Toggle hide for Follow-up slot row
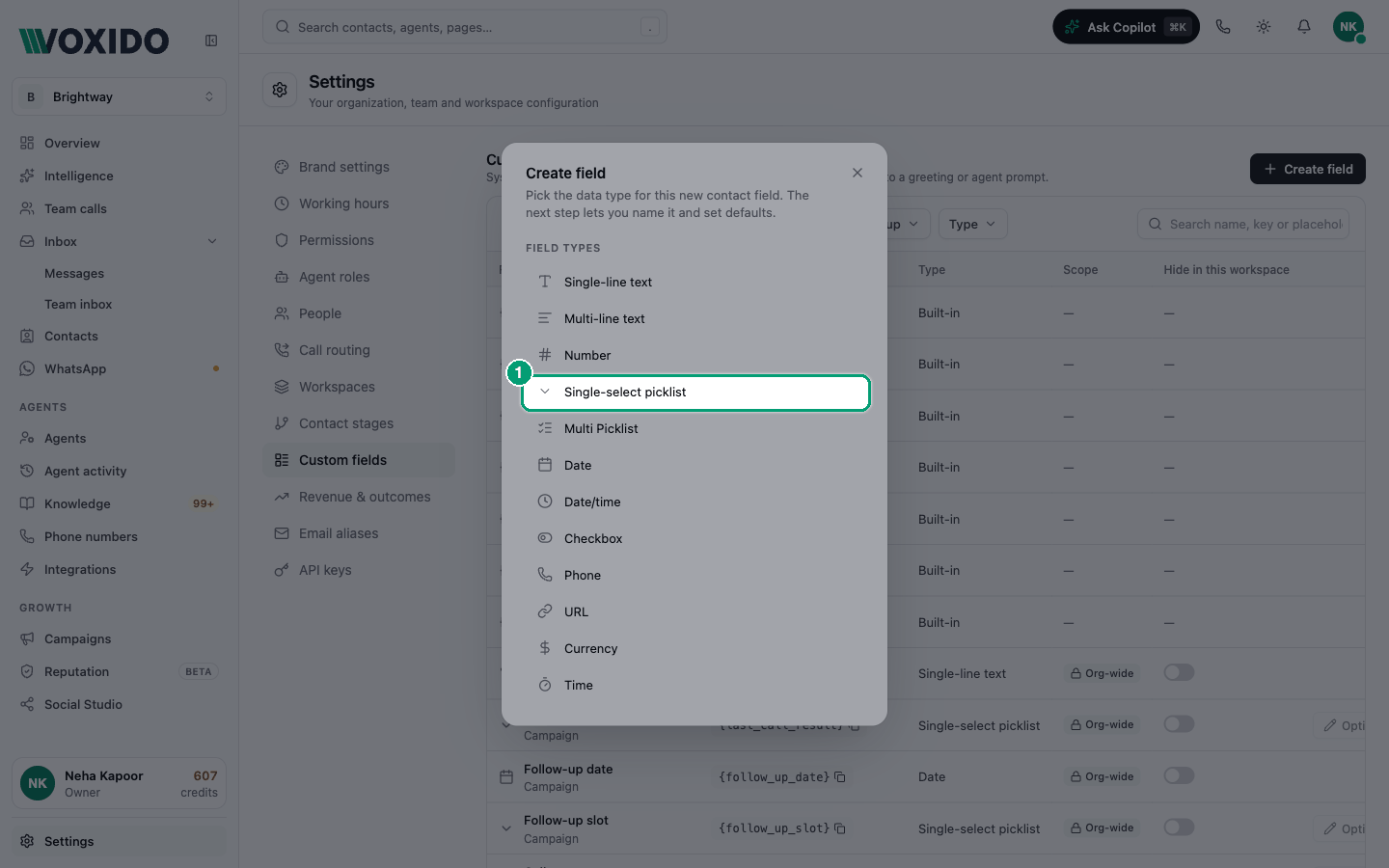Image resolution: width=1389 pixels, height=868 pixels. click(x=1179, y=827)
